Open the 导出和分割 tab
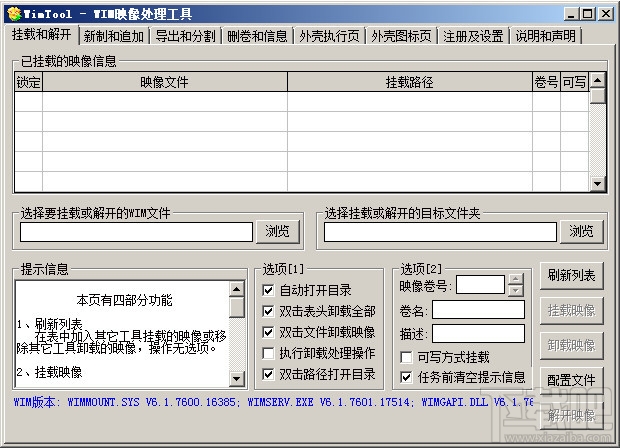620x448 pixels. [185, 36]
